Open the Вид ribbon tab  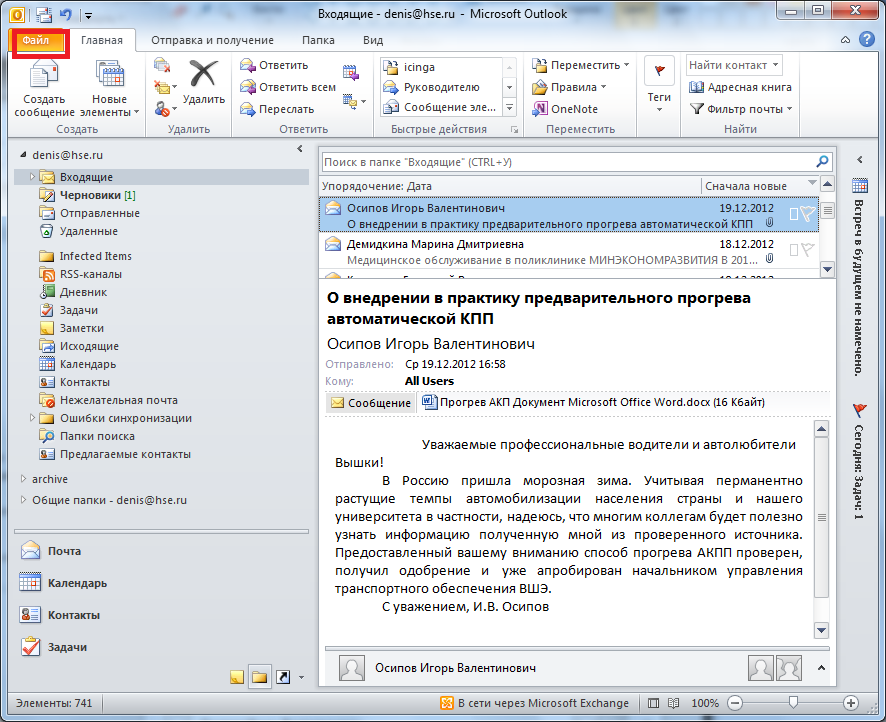pos(373,40)
